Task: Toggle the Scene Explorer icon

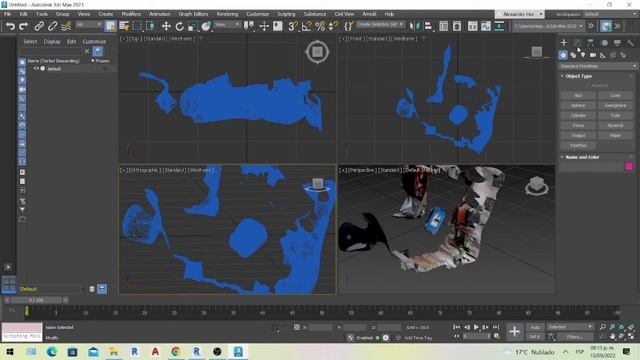Action: pos(443,27)
